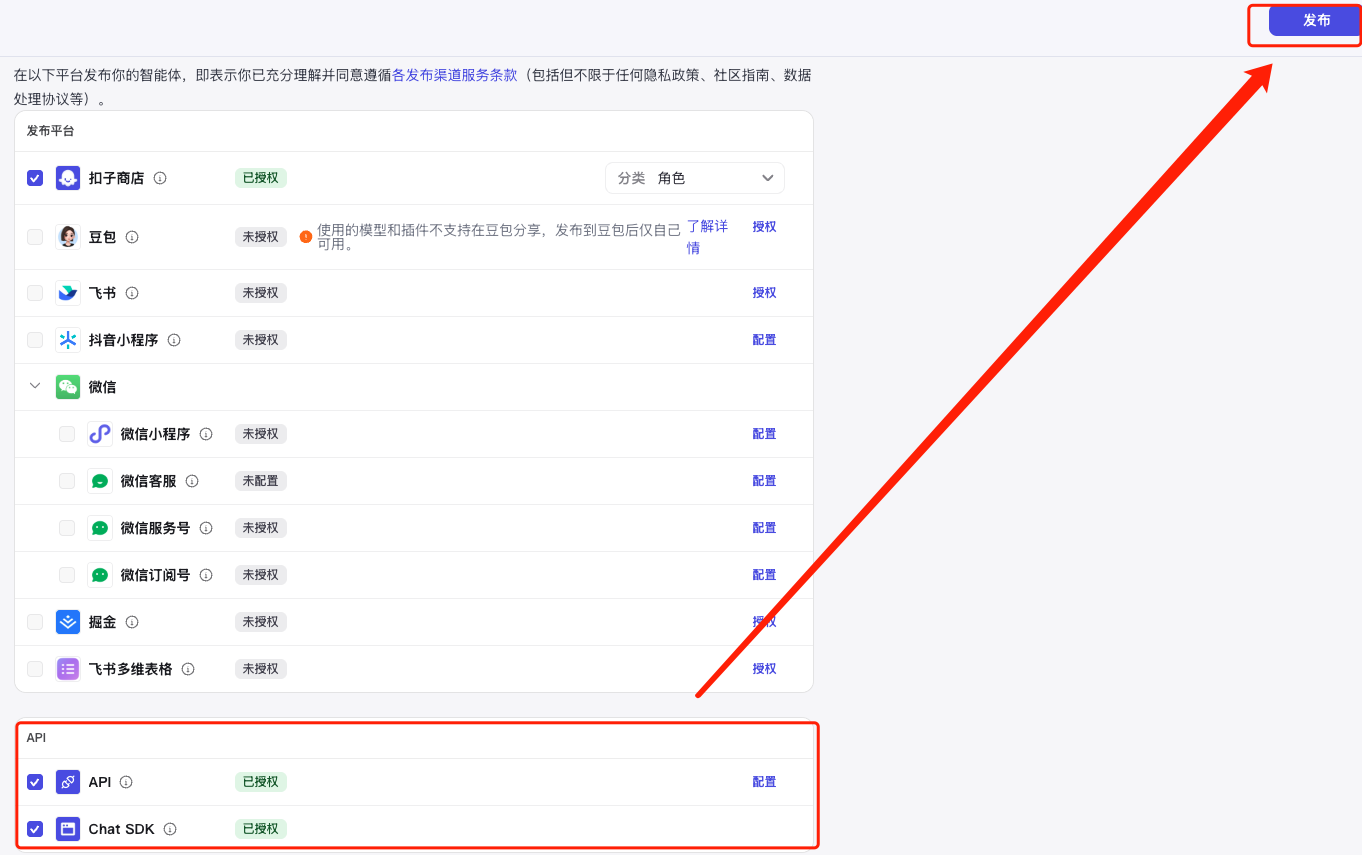Uncheck the API checkbox
Screen dimensions: 1362x855
pyautogui.click(x=35, y=782)
